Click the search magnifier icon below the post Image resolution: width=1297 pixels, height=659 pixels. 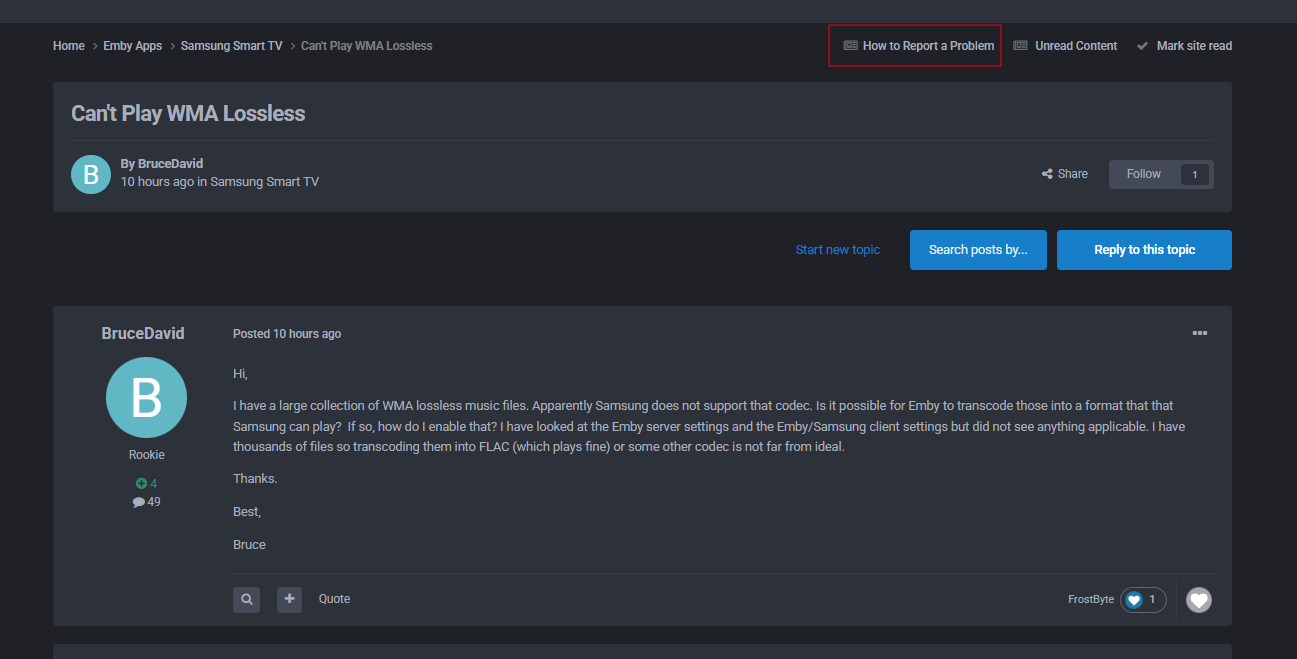246,599
